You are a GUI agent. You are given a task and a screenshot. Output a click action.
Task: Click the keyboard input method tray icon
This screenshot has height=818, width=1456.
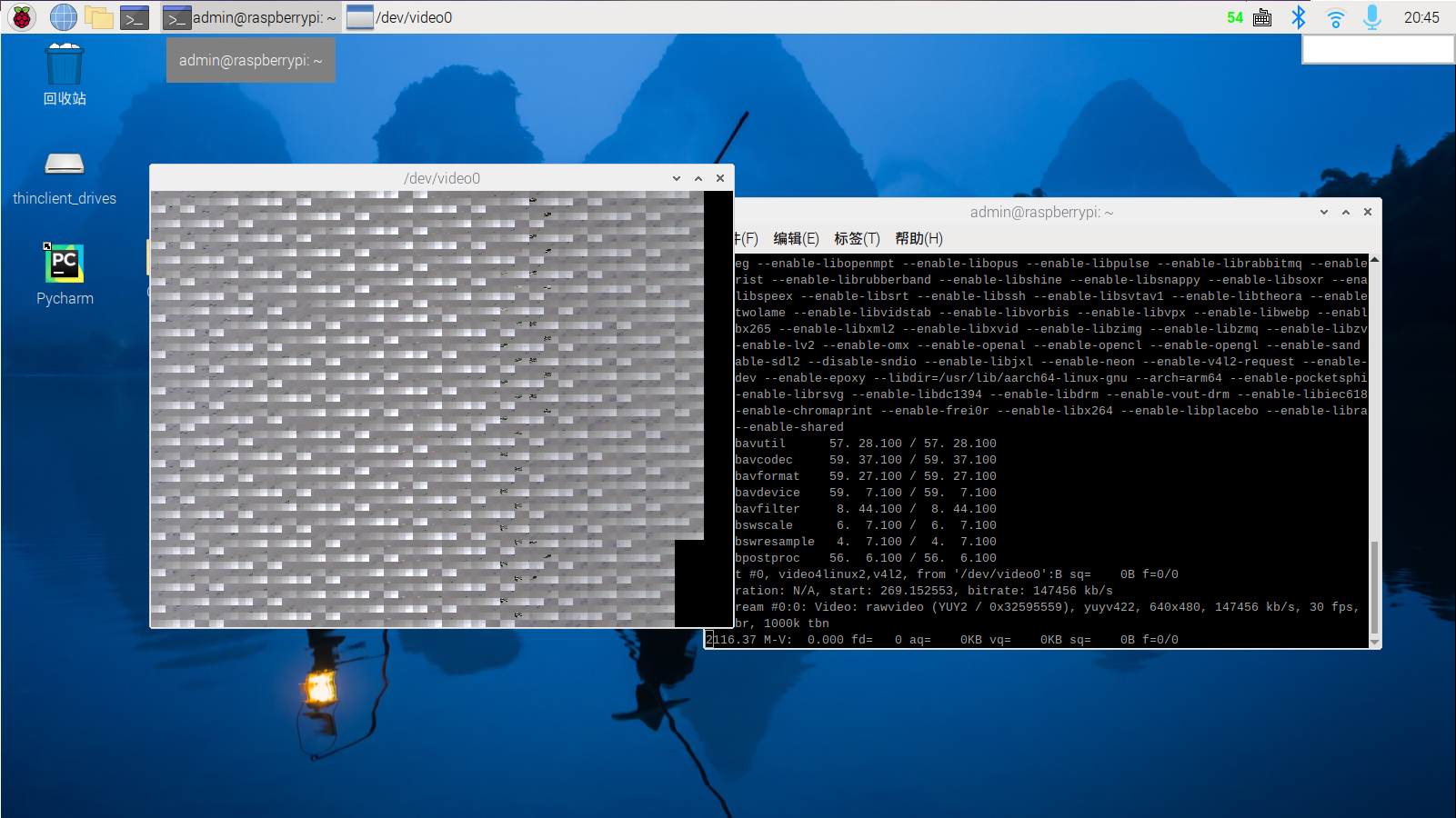click(x=1262, y=17)
